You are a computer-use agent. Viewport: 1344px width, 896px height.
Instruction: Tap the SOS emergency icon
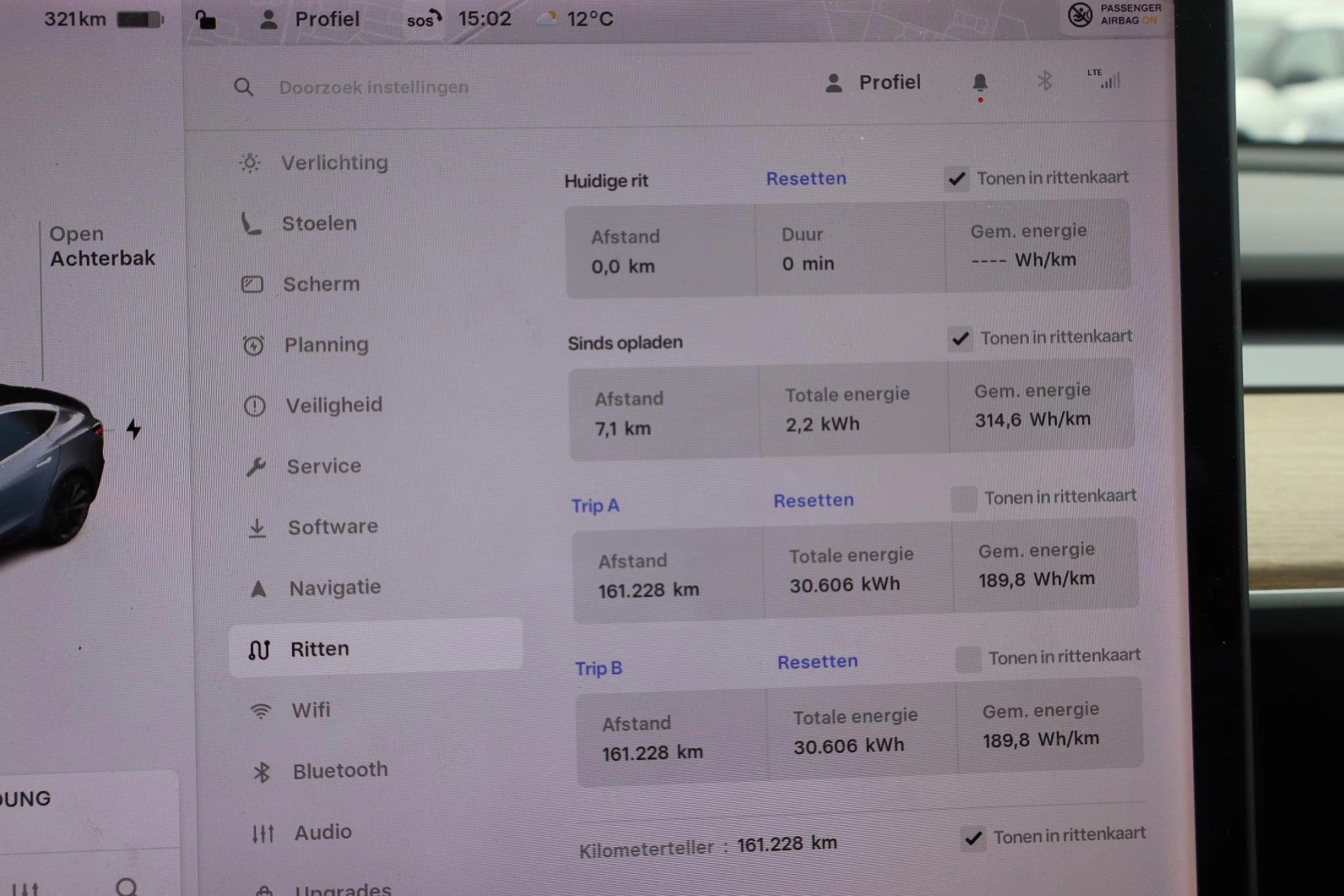point(424,20)
